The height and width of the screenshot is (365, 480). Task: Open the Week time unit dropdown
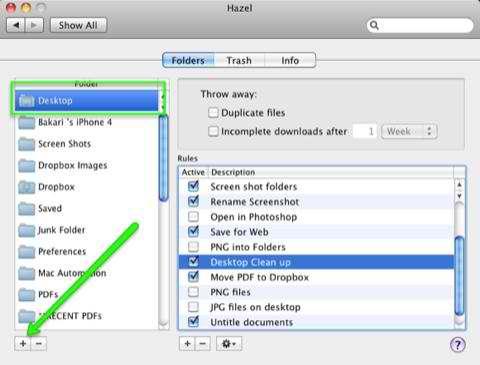pyautogui.click(x=409, y=131)
